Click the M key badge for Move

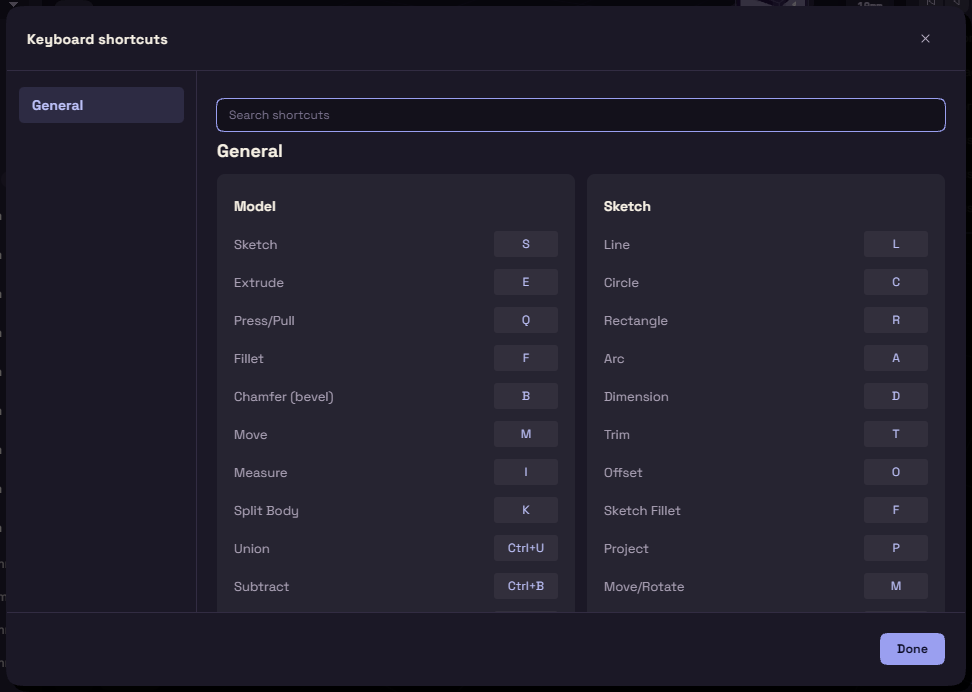pyautogui.click(x=526, y=434)
